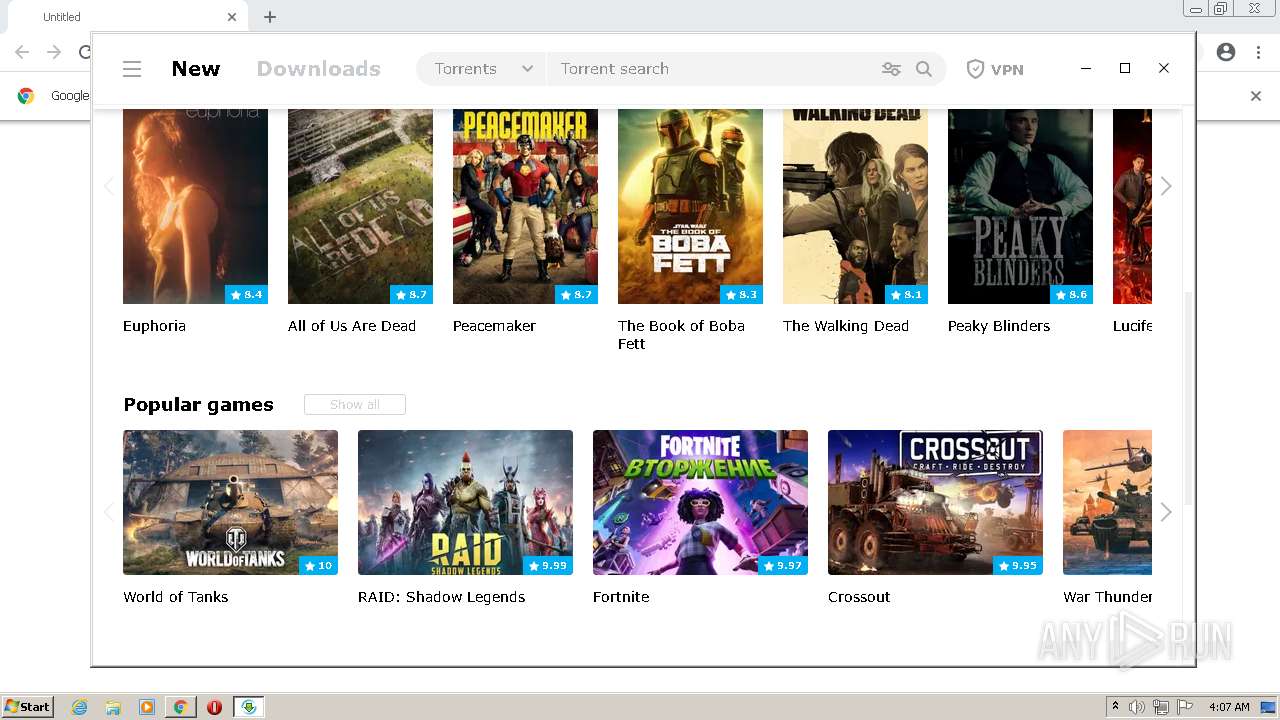Open the Peacemaker poster

525,206
